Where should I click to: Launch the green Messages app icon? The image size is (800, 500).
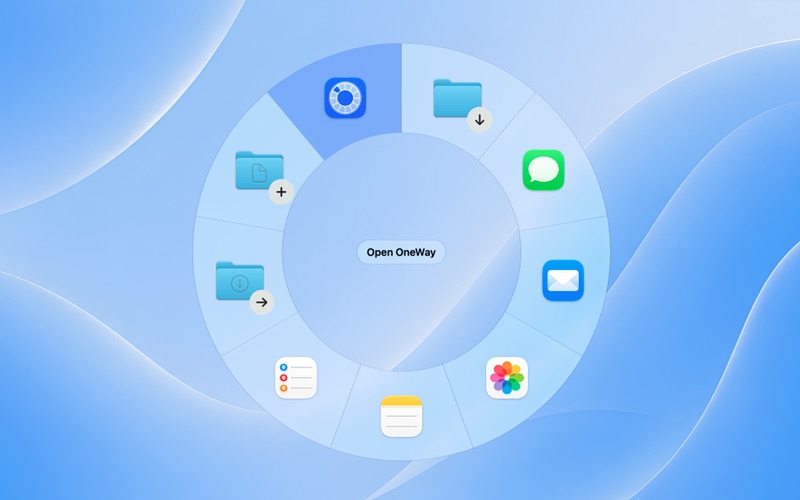point(543,170)
